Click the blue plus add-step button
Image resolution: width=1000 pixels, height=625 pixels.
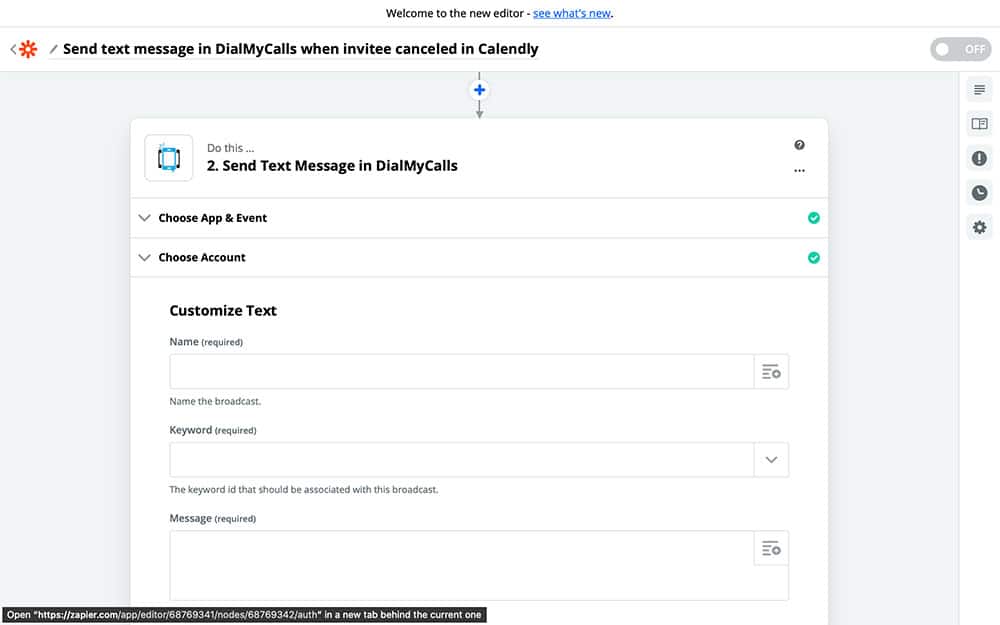[x=479, y=90]
